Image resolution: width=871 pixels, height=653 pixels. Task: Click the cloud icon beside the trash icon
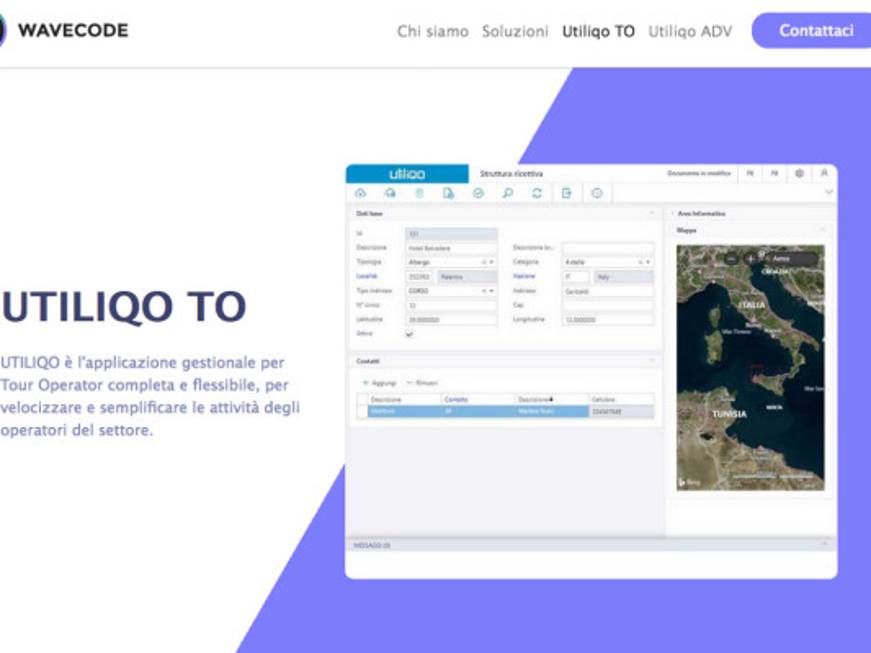point(390,193)
